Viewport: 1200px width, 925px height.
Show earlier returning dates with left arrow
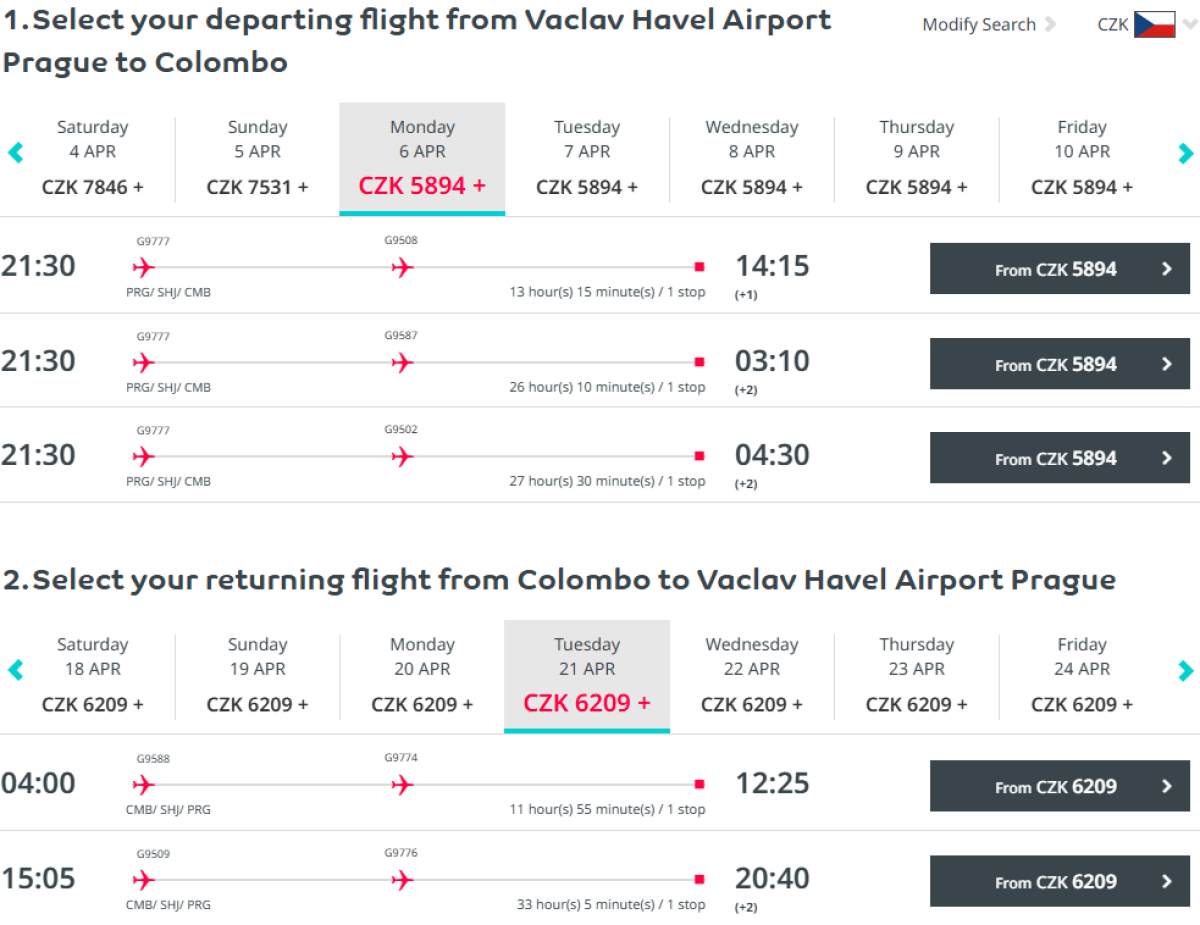[x=15, y=670]
